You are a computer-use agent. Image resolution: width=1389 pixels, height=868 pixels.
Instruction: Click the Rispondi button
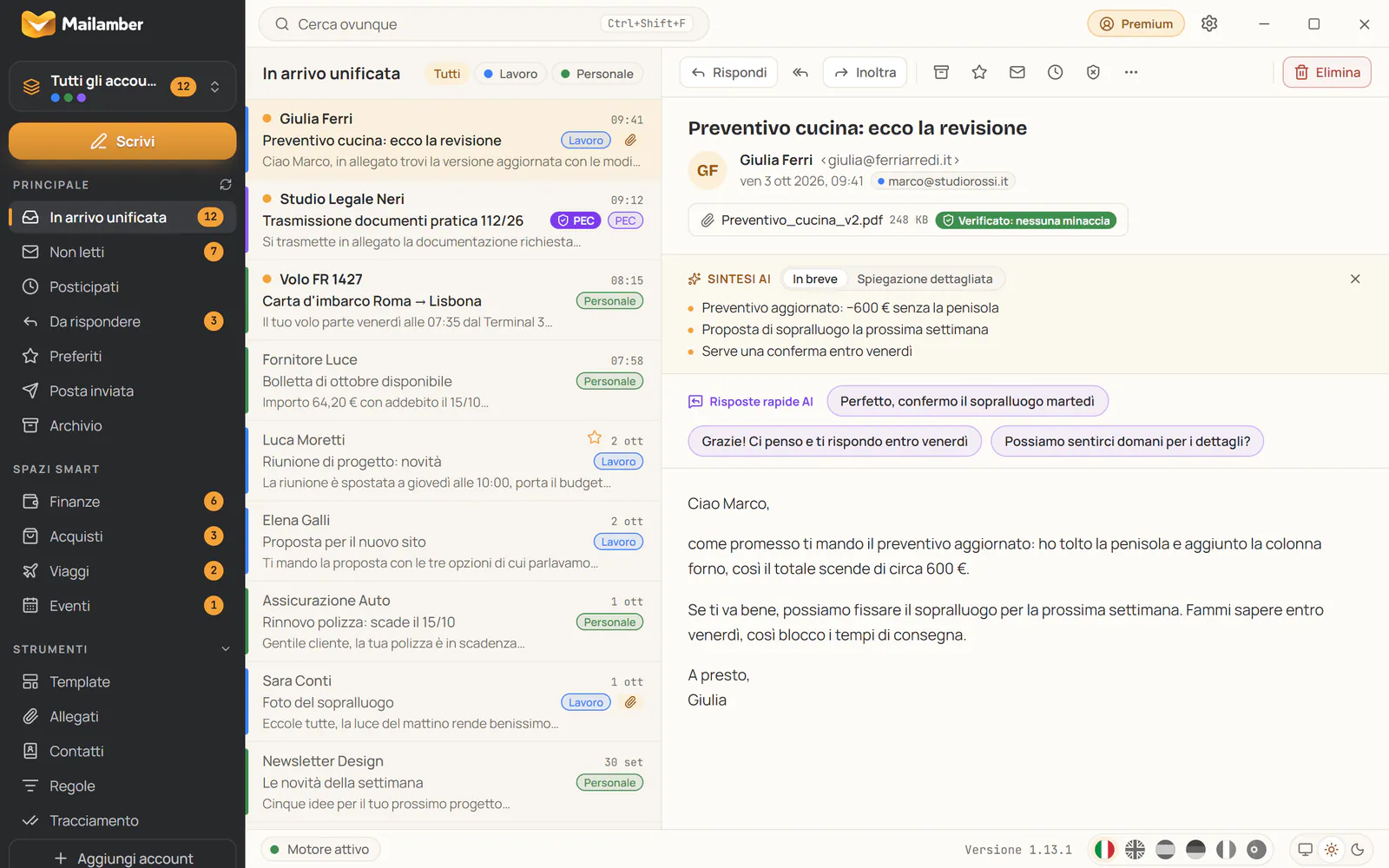(x=728, y=72)
